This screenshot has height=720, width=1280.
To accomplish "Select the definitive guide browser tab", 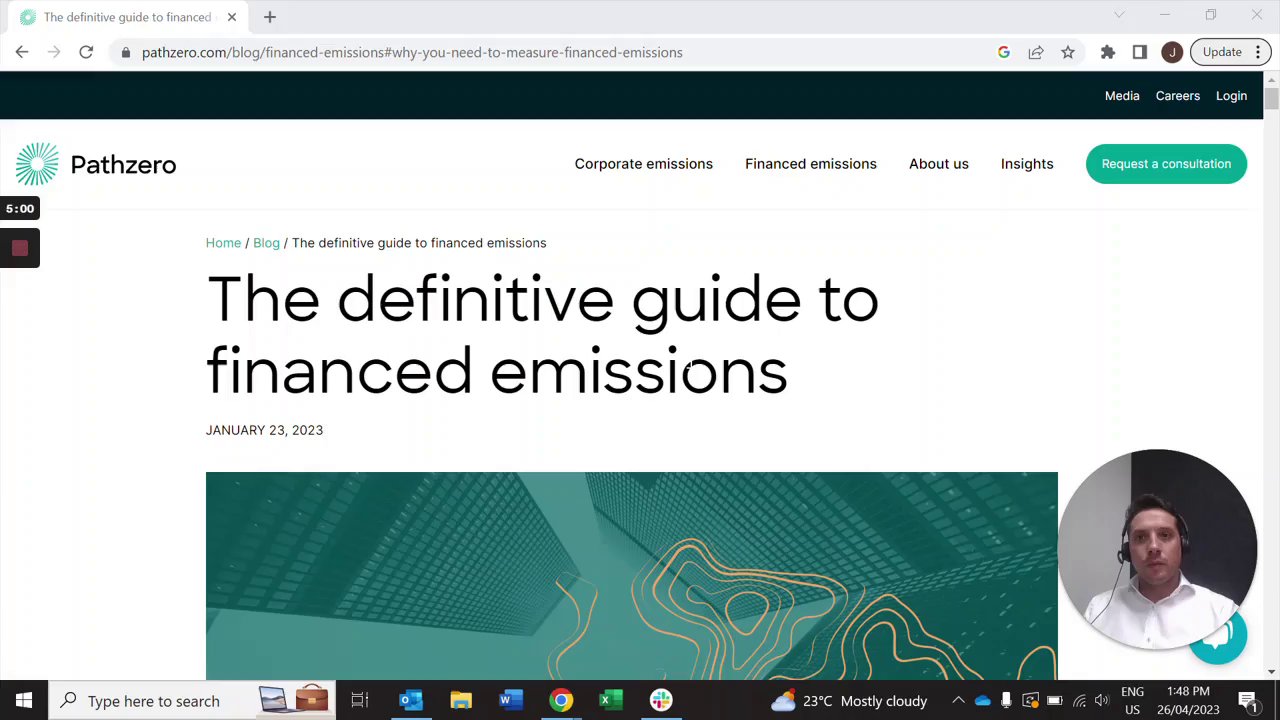I will click(127, 17).
